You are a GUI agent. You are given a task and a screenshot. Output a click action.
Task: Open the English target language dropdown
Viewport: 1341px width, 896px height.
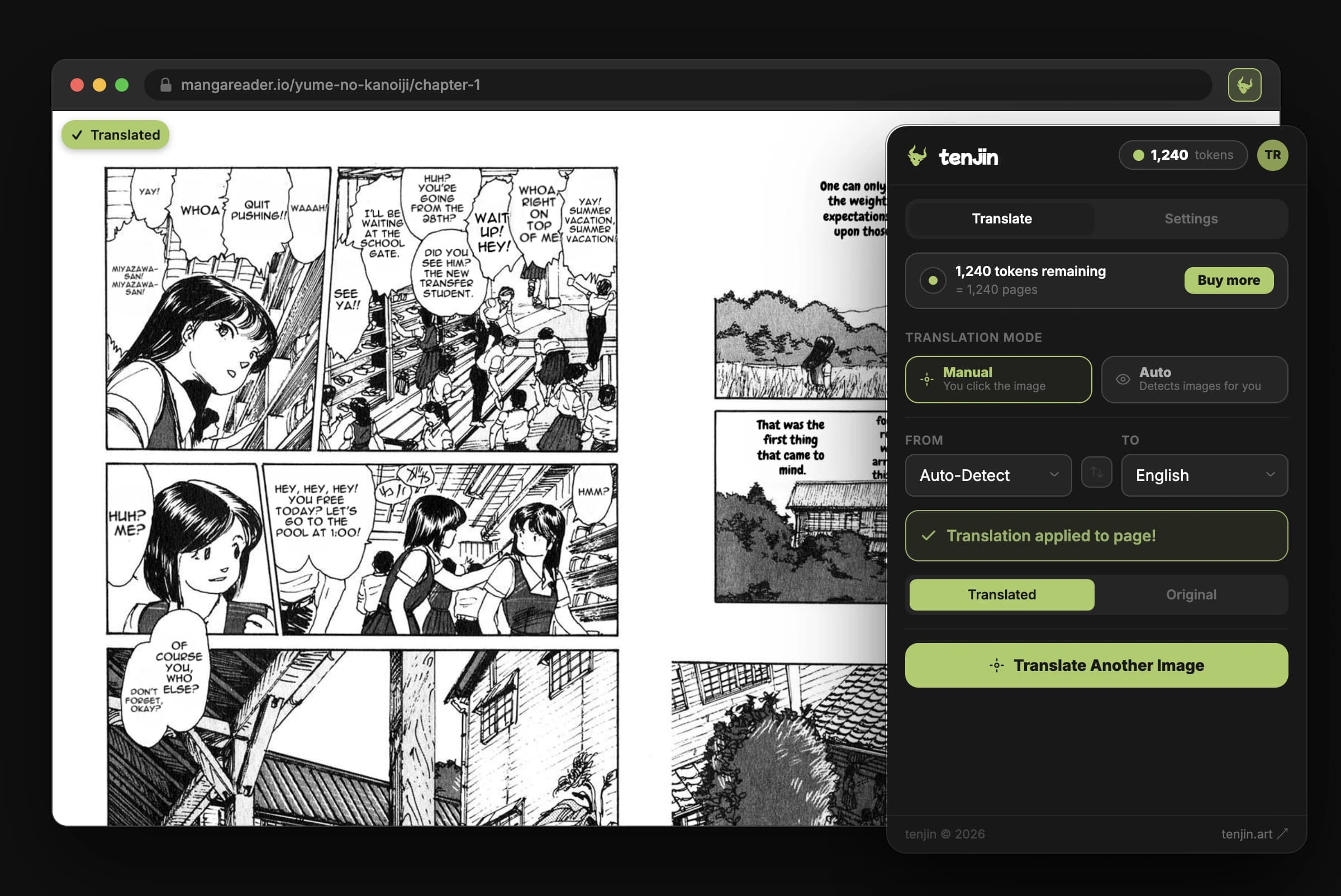click(1204, 475)
